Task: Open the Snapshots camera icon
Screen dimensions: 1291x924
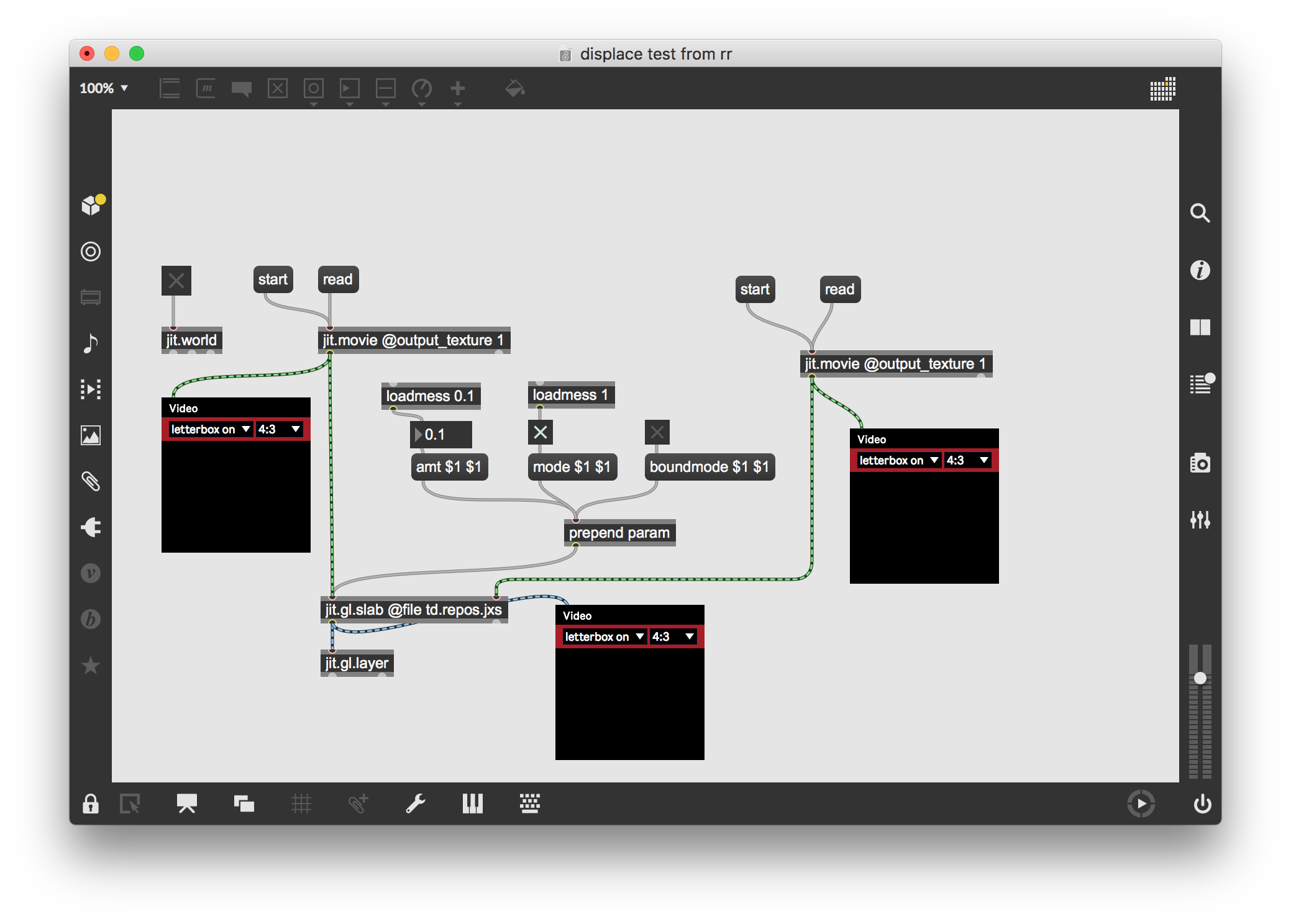Action: (1200, 463)
